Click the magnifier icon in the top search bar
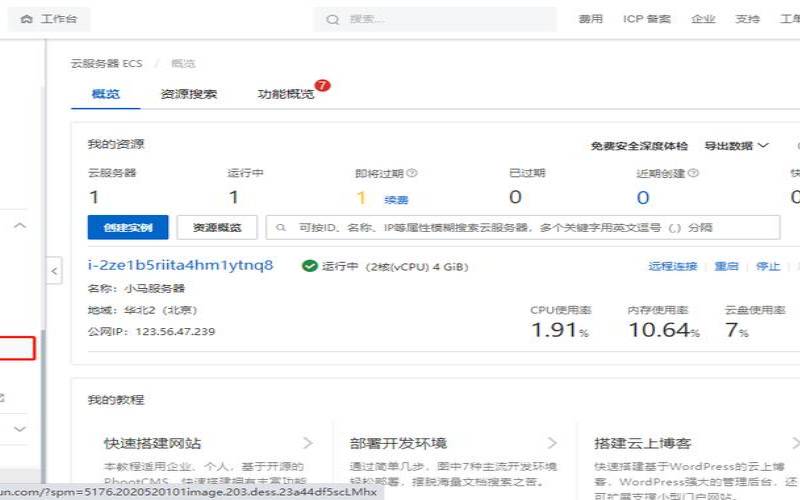The width and height of the screenshot is (800, 500). point(333,20)
